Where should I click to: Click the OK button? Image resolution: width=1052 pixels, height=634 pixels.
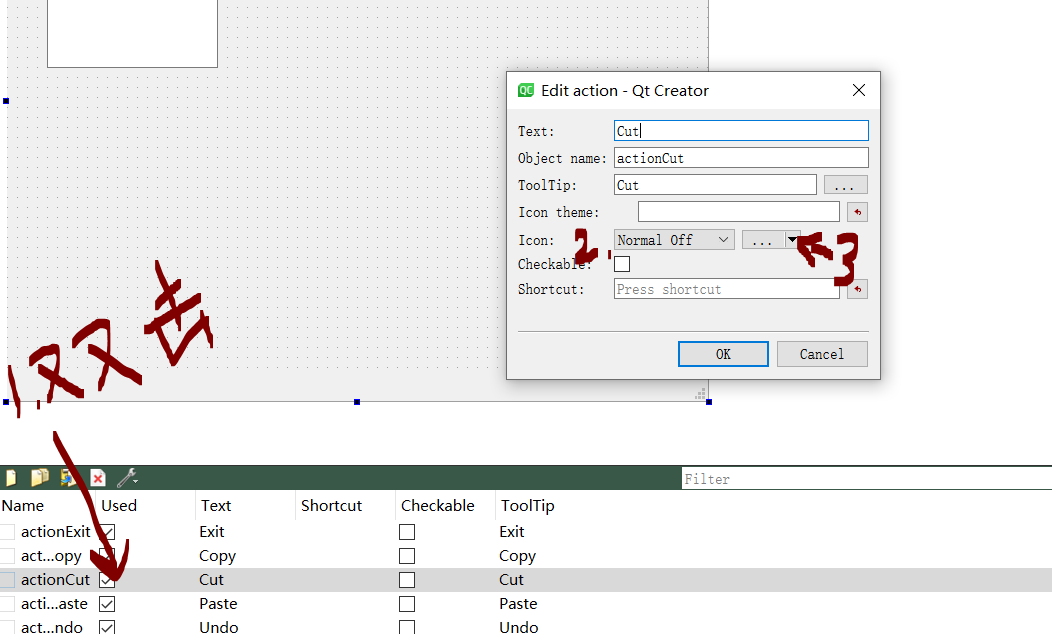[723, 354]
